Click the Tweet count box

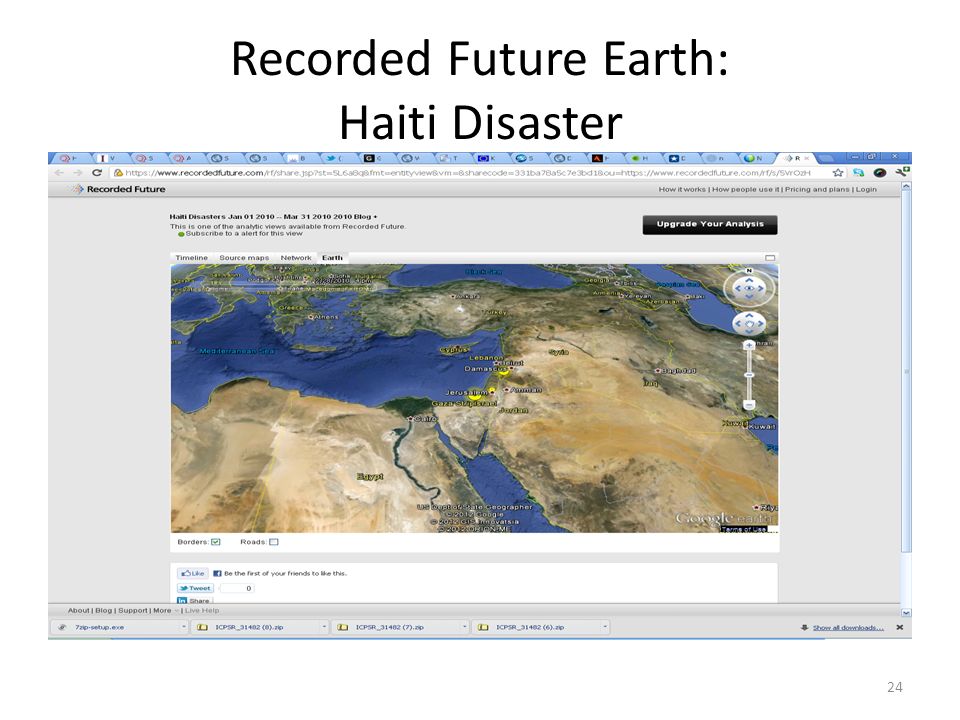[x=238, y=588]
